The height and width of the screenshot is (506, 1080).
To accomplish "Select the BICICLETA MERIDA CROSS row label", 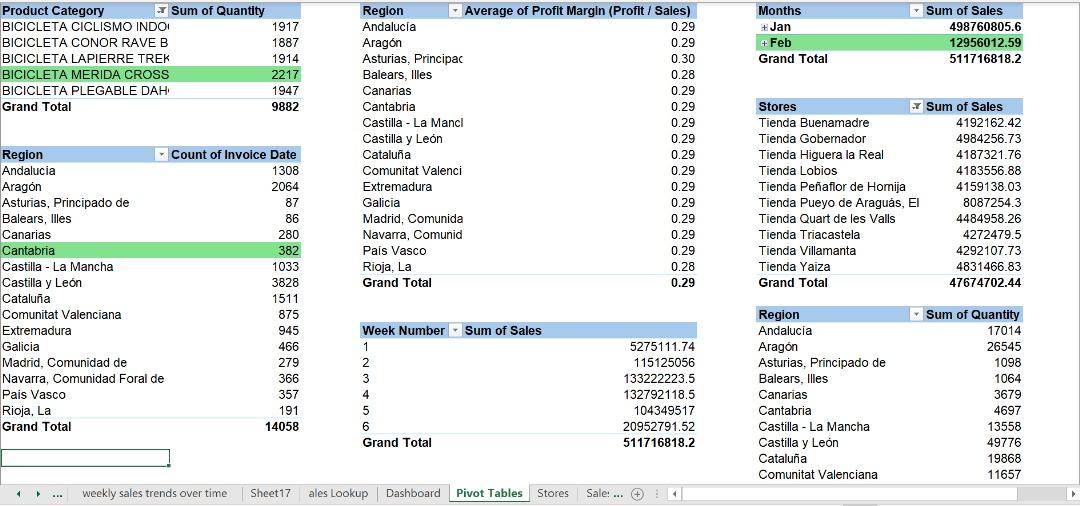I will pyautogui.click(x=85, y=74).
